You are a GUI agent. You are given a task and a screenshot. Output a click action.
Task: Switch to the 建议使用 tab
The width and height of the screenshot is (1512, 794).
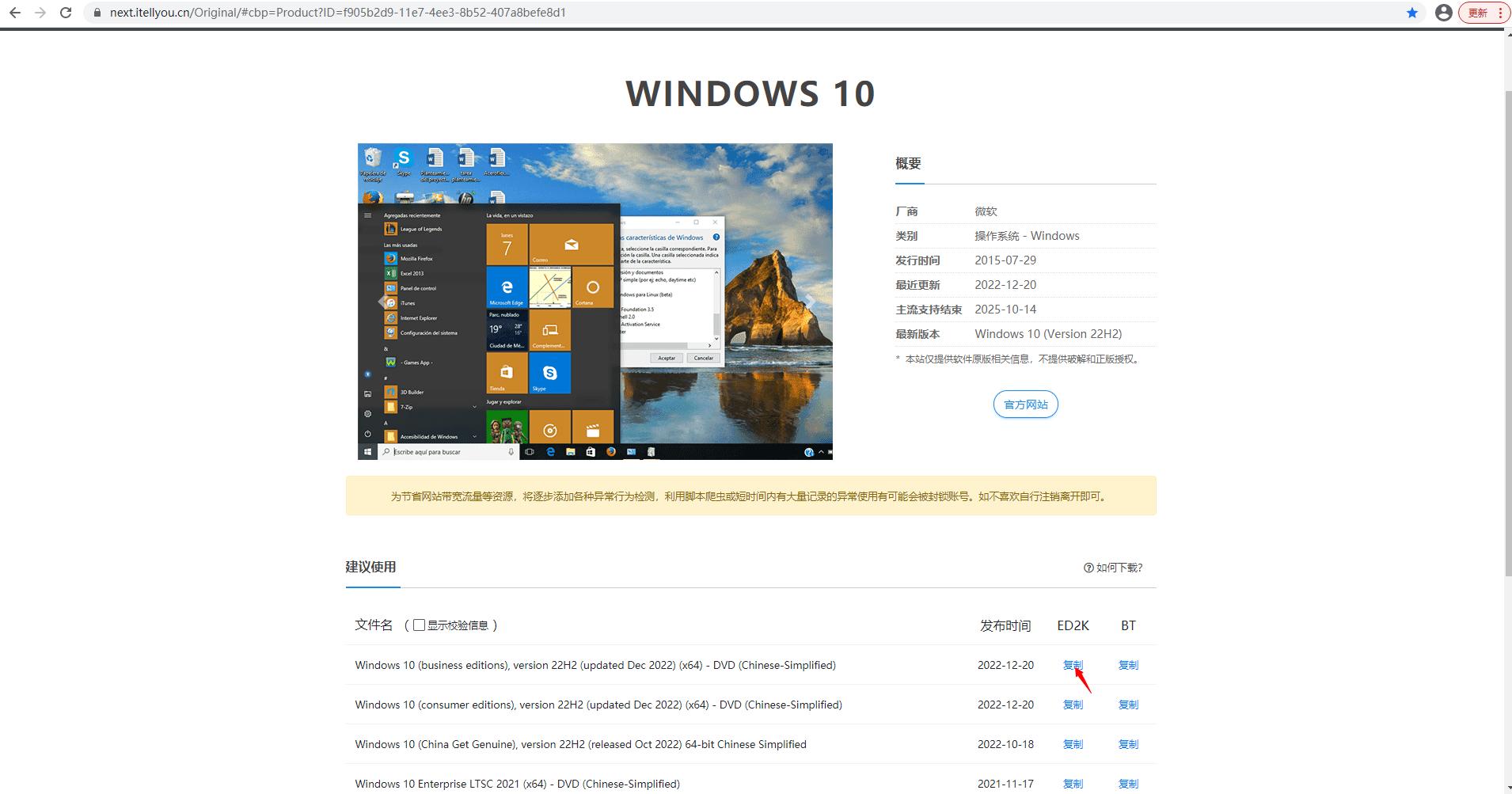pos(372,567)
